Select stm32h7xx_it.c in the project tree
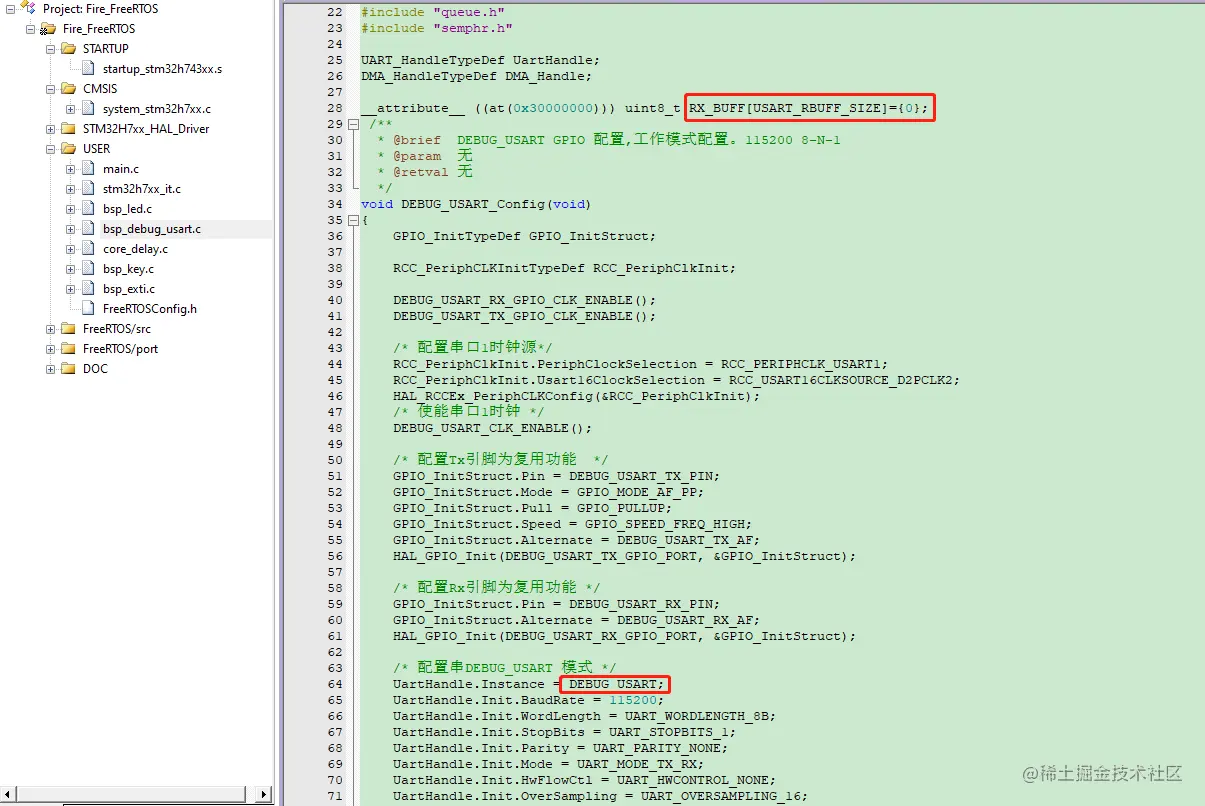 (x=142, y=189)
